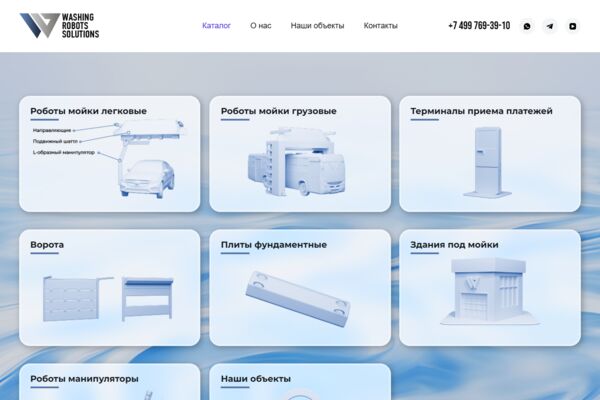Viewport: 600px width, 400px height.
Task: Open Терминалы приема платежей card heading
Action: coord(481,111)
